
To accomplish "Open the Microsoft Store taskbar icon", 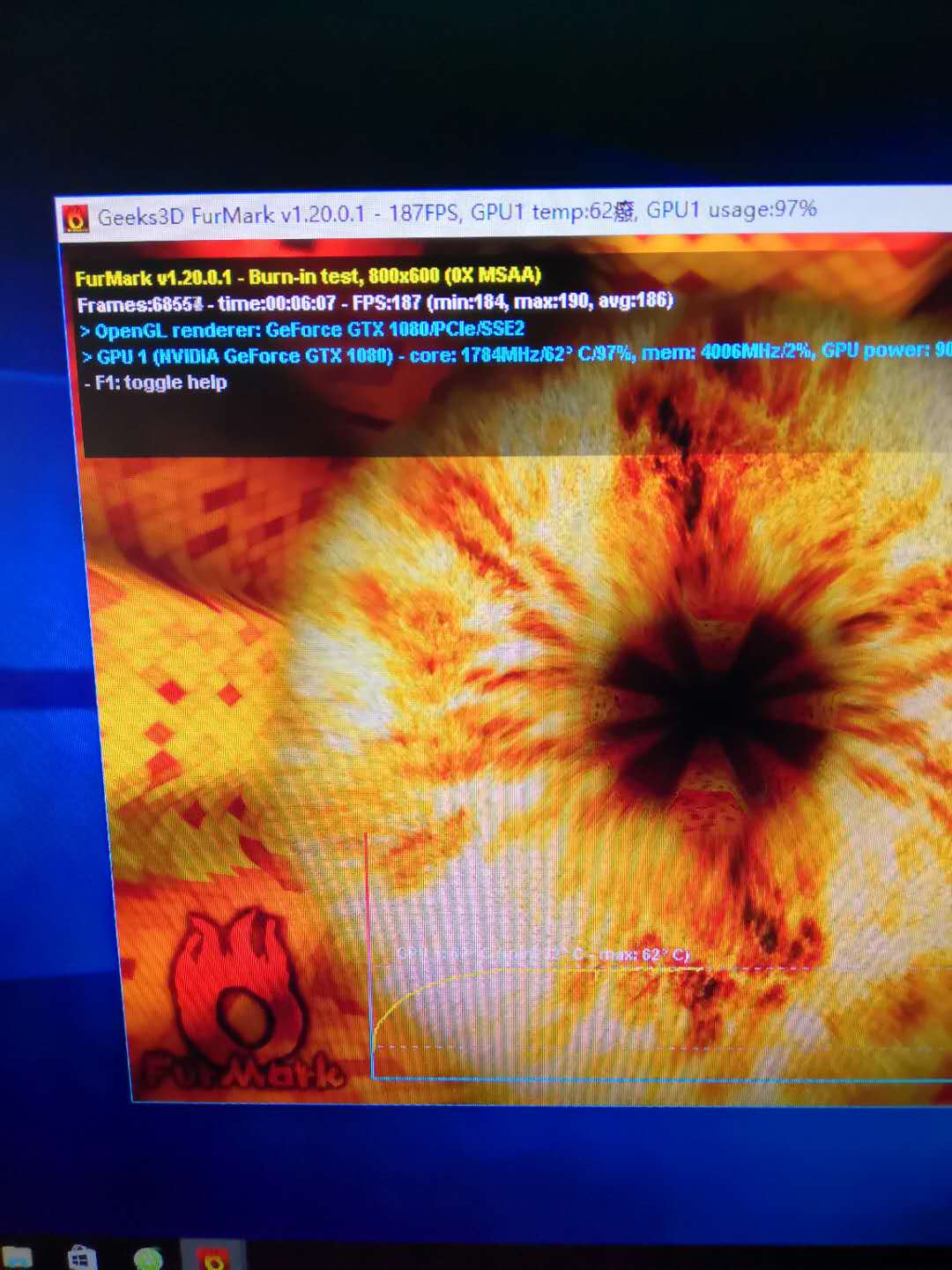I will coord(83,1258).
